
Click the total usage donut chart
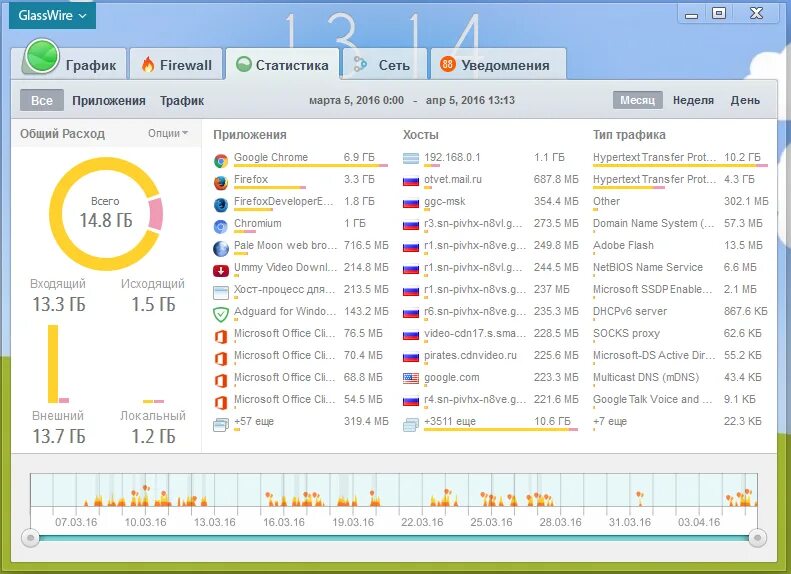click(x=106, y=214)
